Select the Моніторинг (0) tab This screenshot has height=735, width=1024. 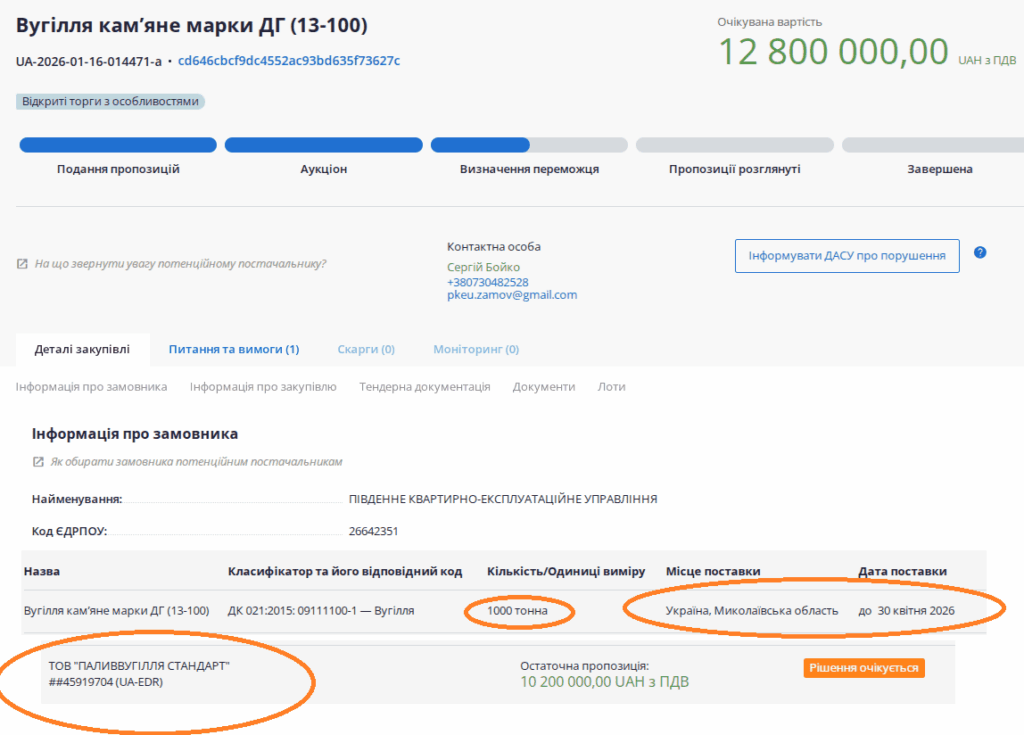pyautogui.click(x=476, y=350)
